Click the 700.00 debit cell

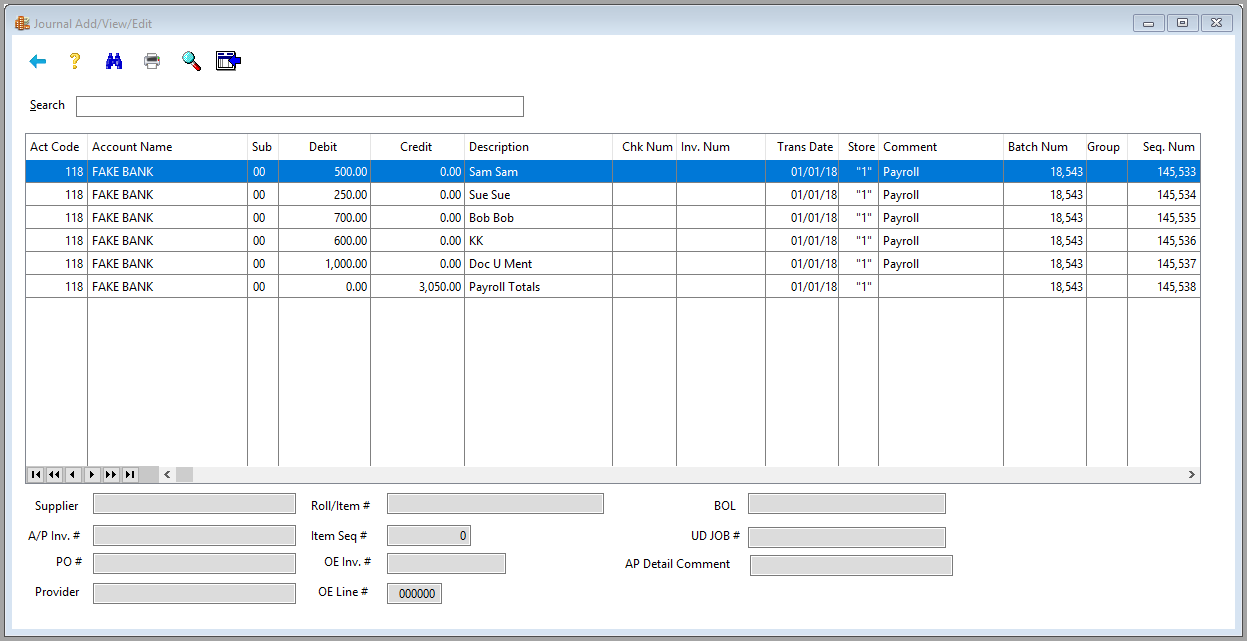point(325,218)
